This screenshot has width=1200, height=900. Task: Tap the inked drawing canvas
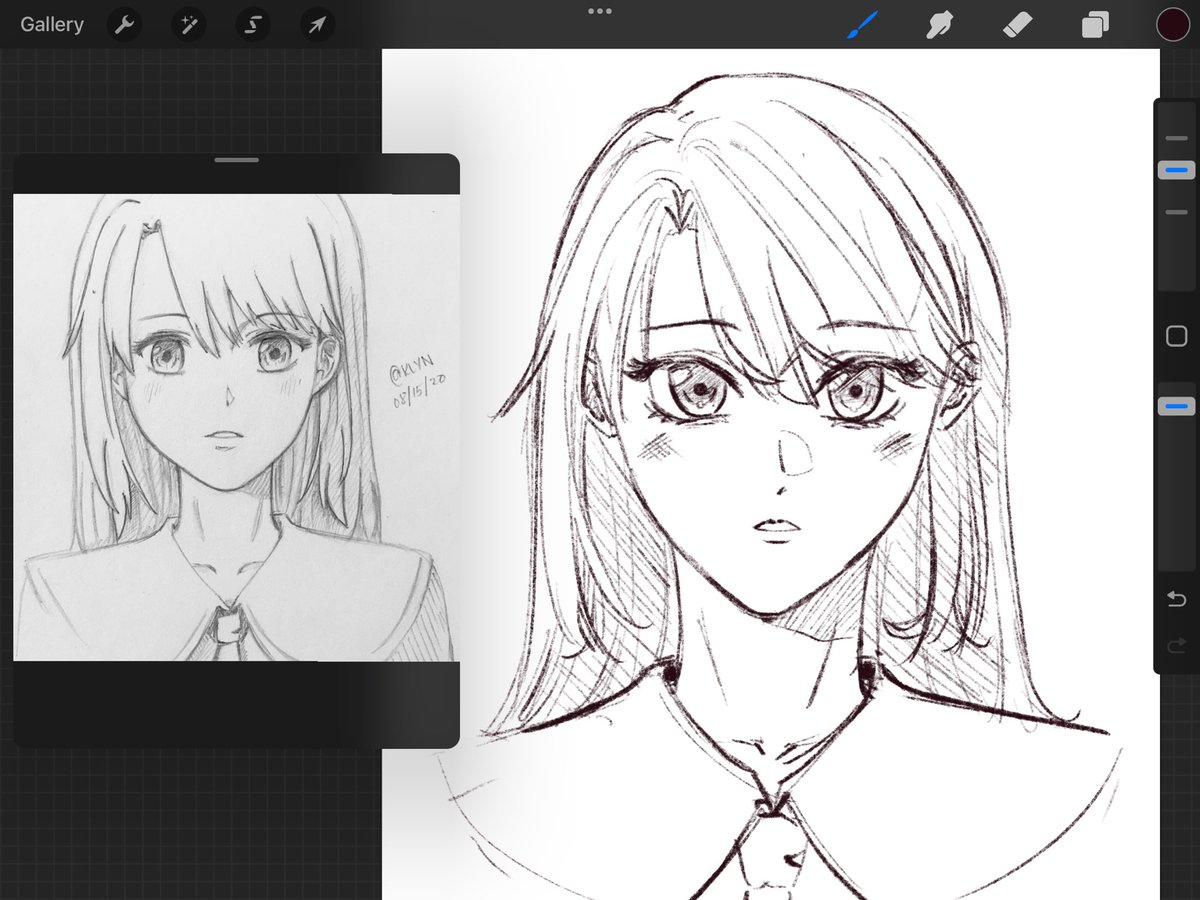click(770, 474)
